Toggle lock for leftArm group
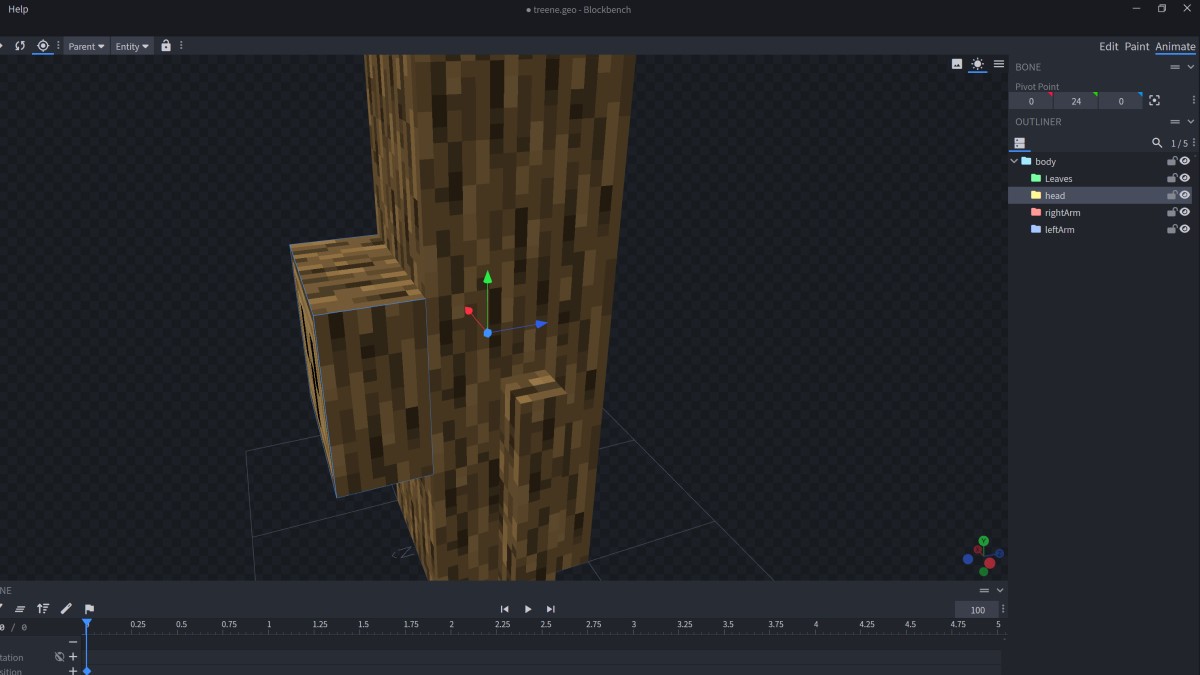Image resolution: width=1200 pixels, height=675 pixels. click(x=1172, y=229)
